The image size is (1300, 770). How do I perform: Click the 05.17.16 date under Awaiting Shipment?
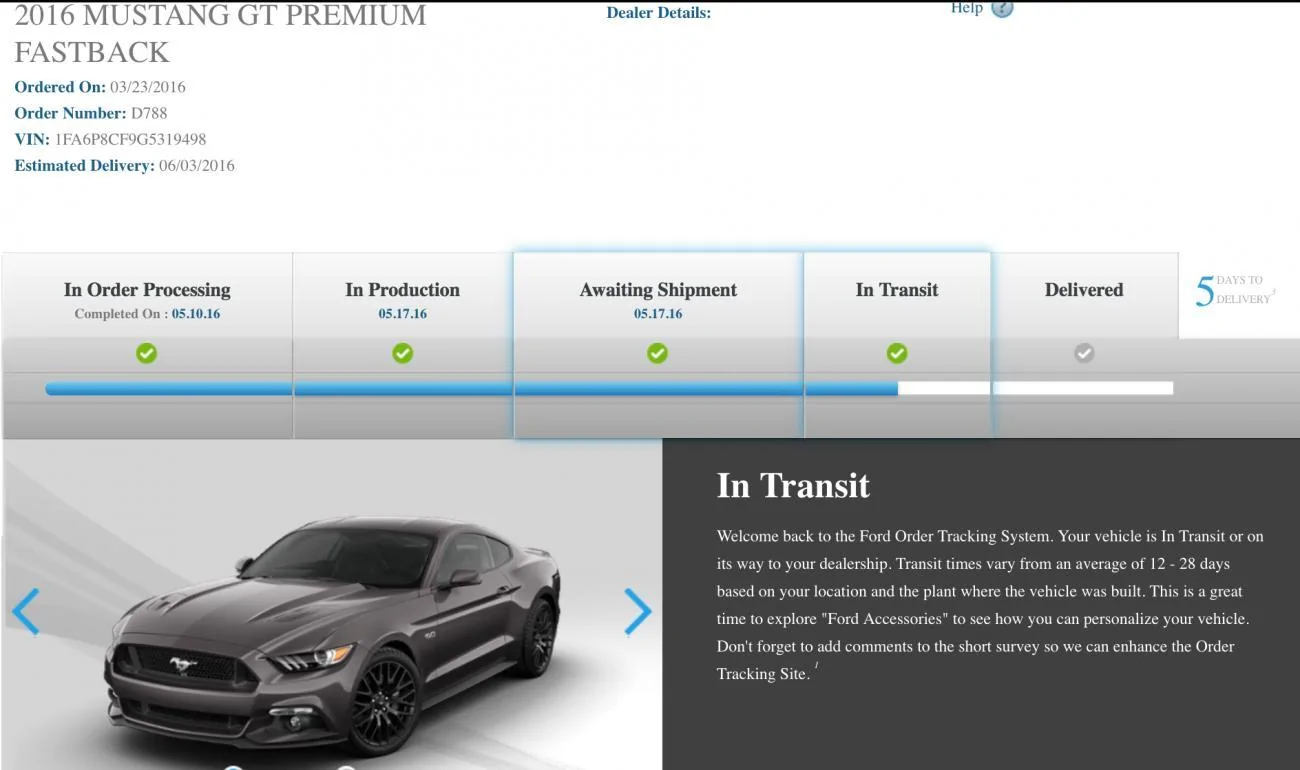point(658,314)
